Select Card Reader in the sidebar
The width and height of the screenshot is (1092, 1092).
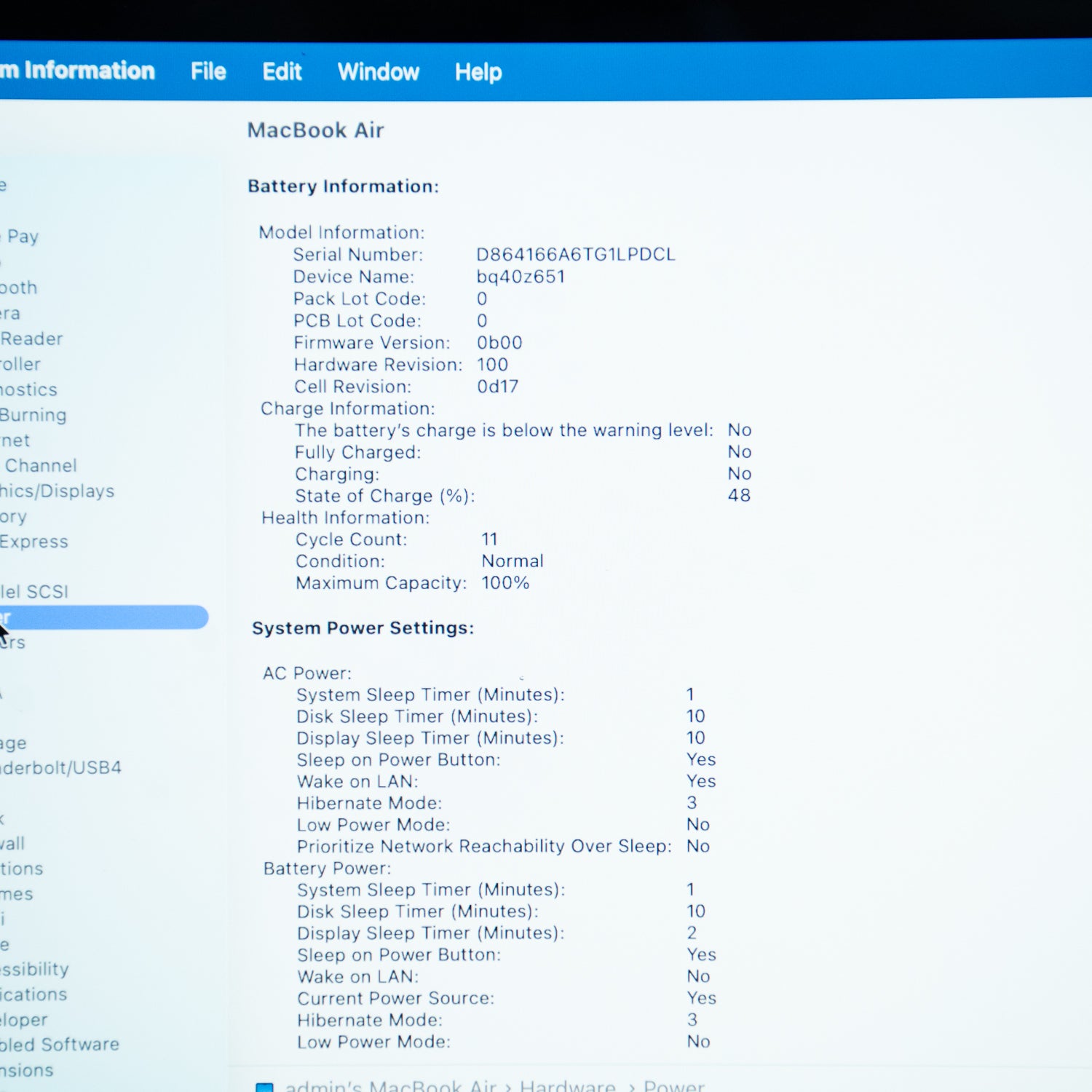[x=31, y=339]
